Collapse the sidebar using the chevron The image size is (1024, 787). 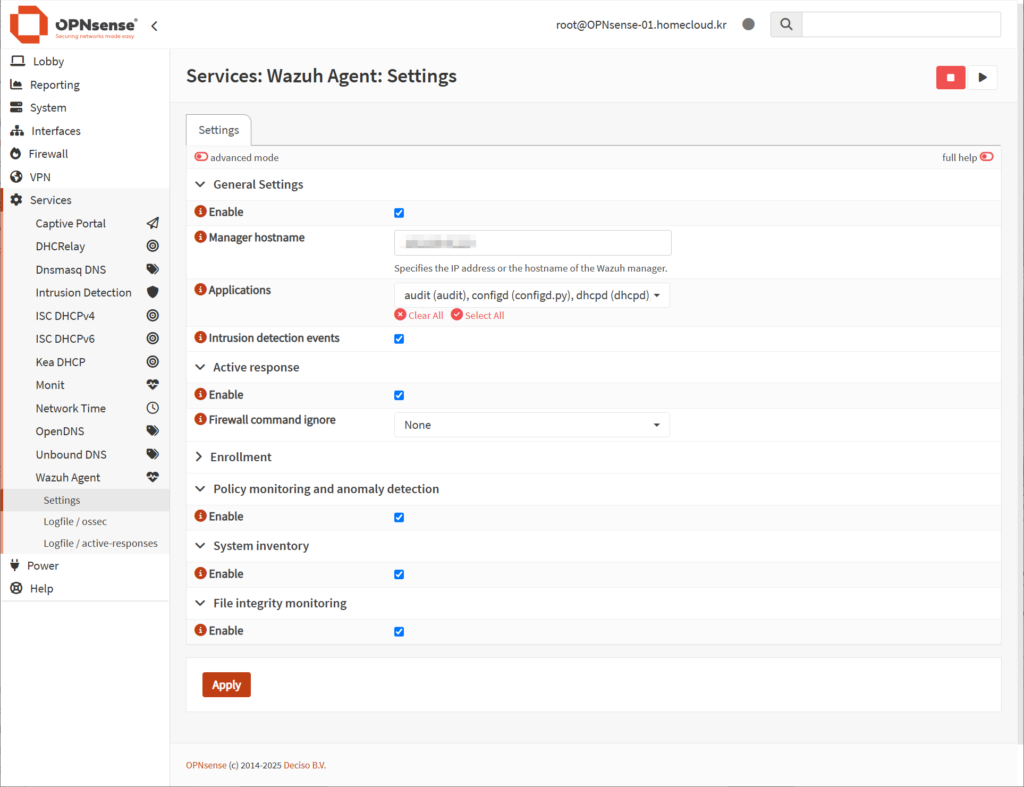154,25
